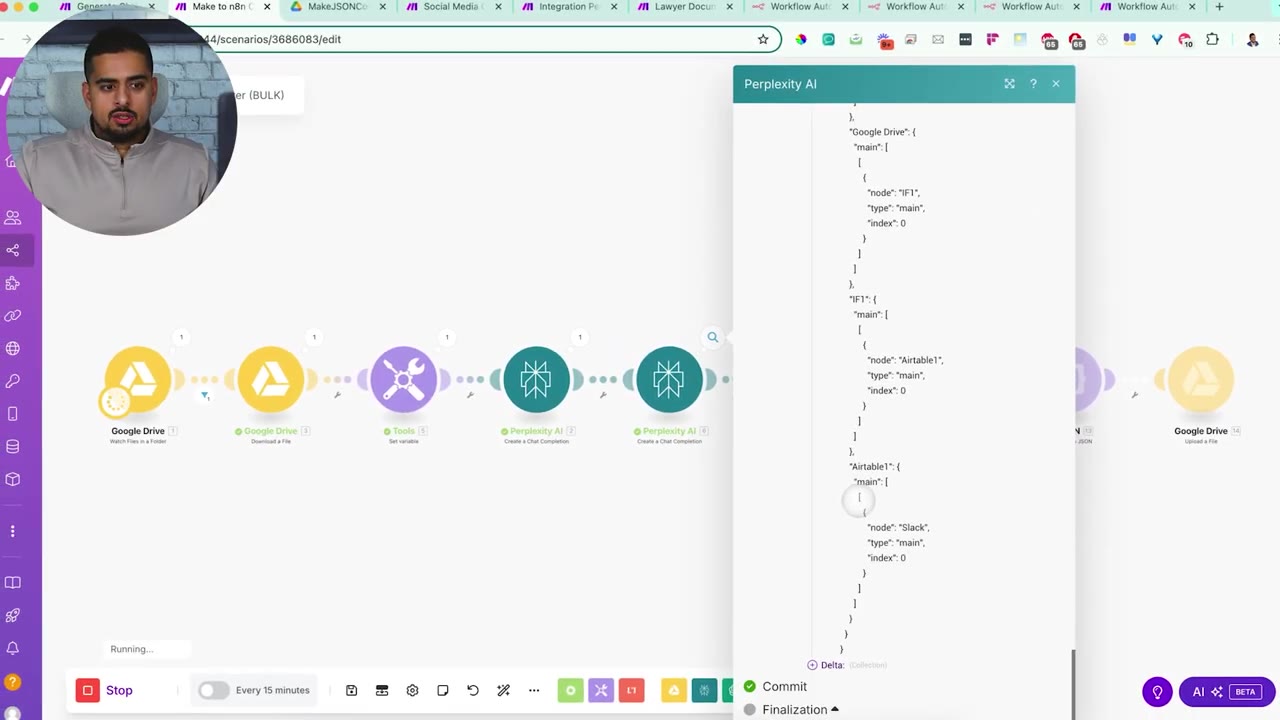
Task: Switch to the Integration Pe browser tab
Action: [568, 7]
